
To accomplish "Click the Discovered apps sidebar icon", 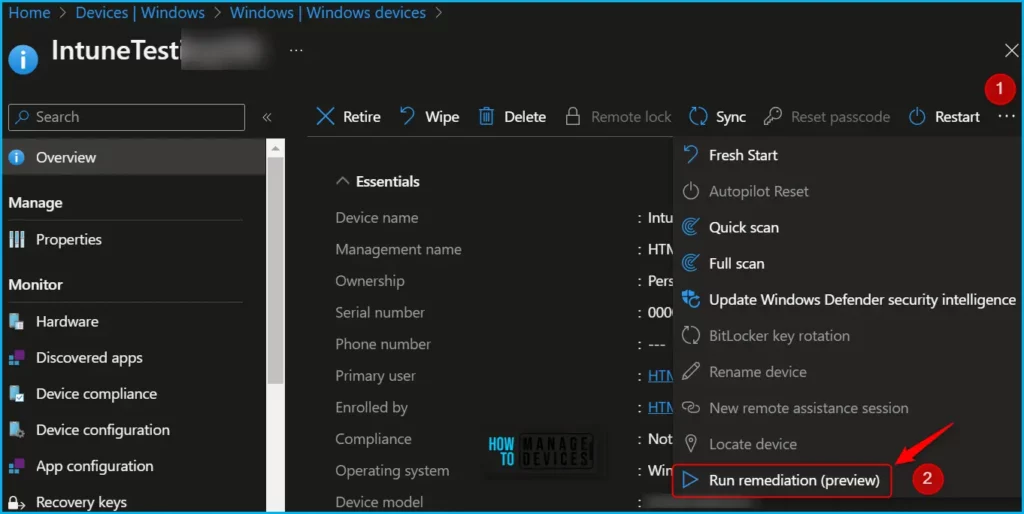I will pos(16,357).
